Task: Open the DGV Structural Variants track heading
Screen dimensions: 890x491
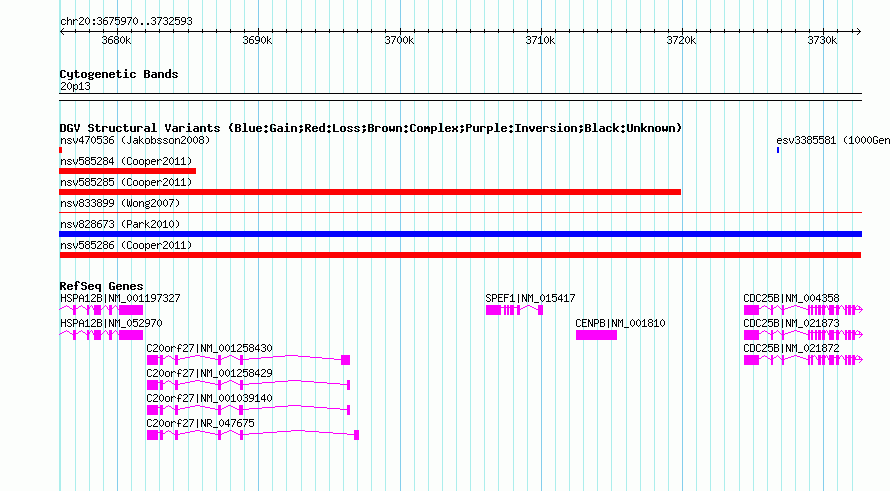Action: 370,128
